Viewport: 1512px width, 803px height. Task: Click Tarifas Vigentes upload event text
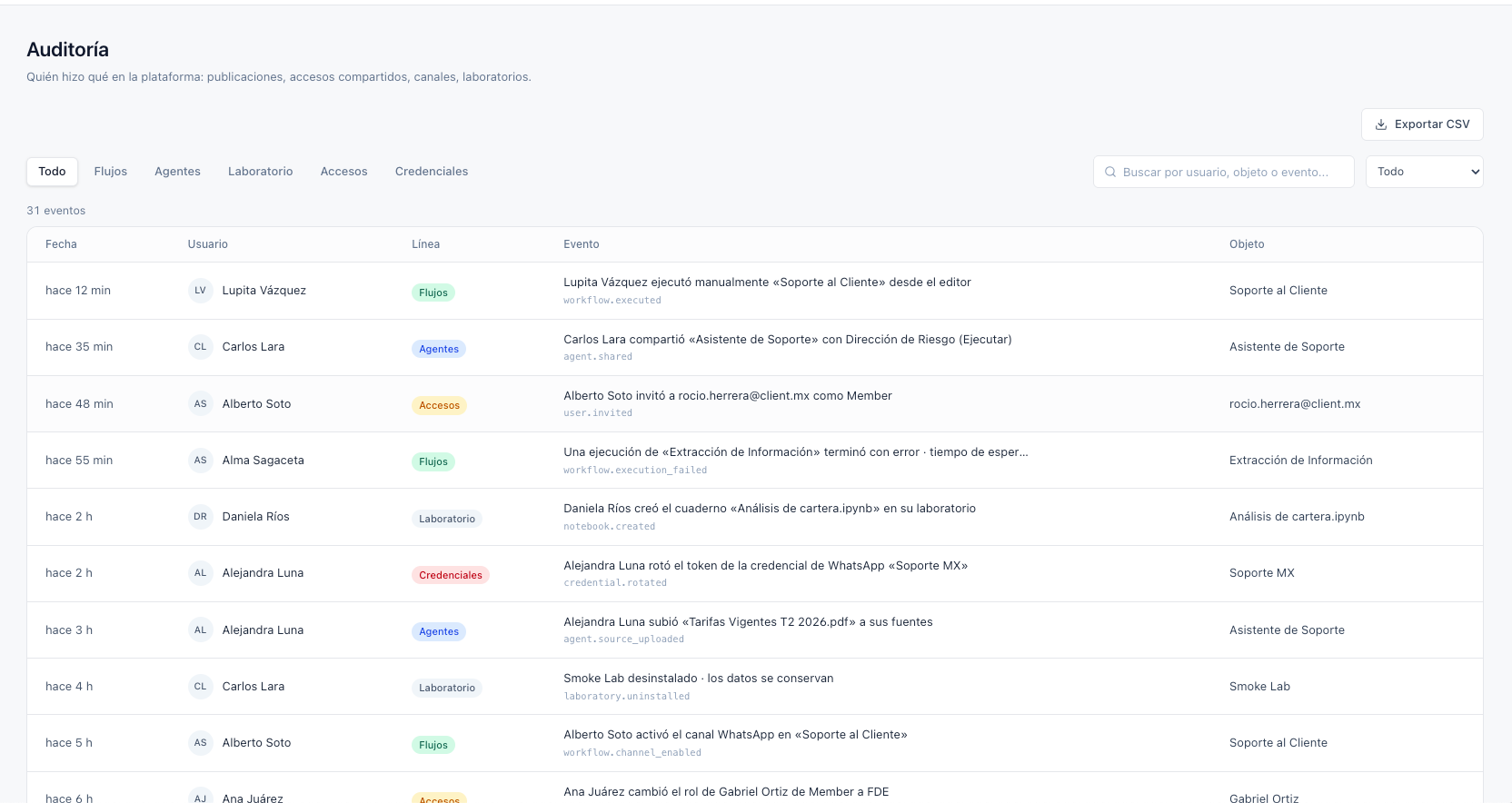point(748,622)
